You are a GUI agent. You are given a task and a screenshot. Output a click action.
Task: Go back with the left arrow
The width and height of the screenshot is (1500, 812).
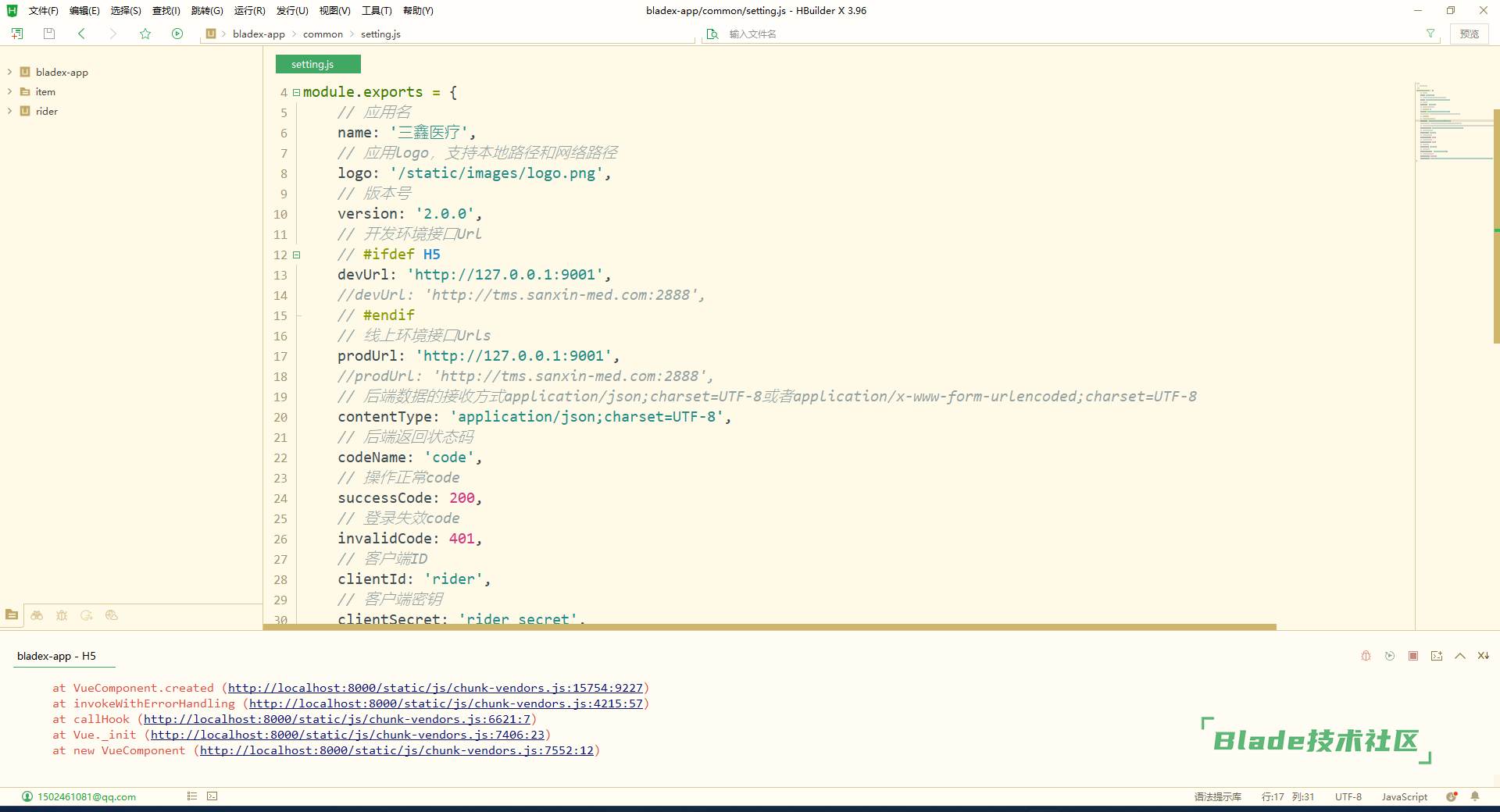tap(81, 34)
